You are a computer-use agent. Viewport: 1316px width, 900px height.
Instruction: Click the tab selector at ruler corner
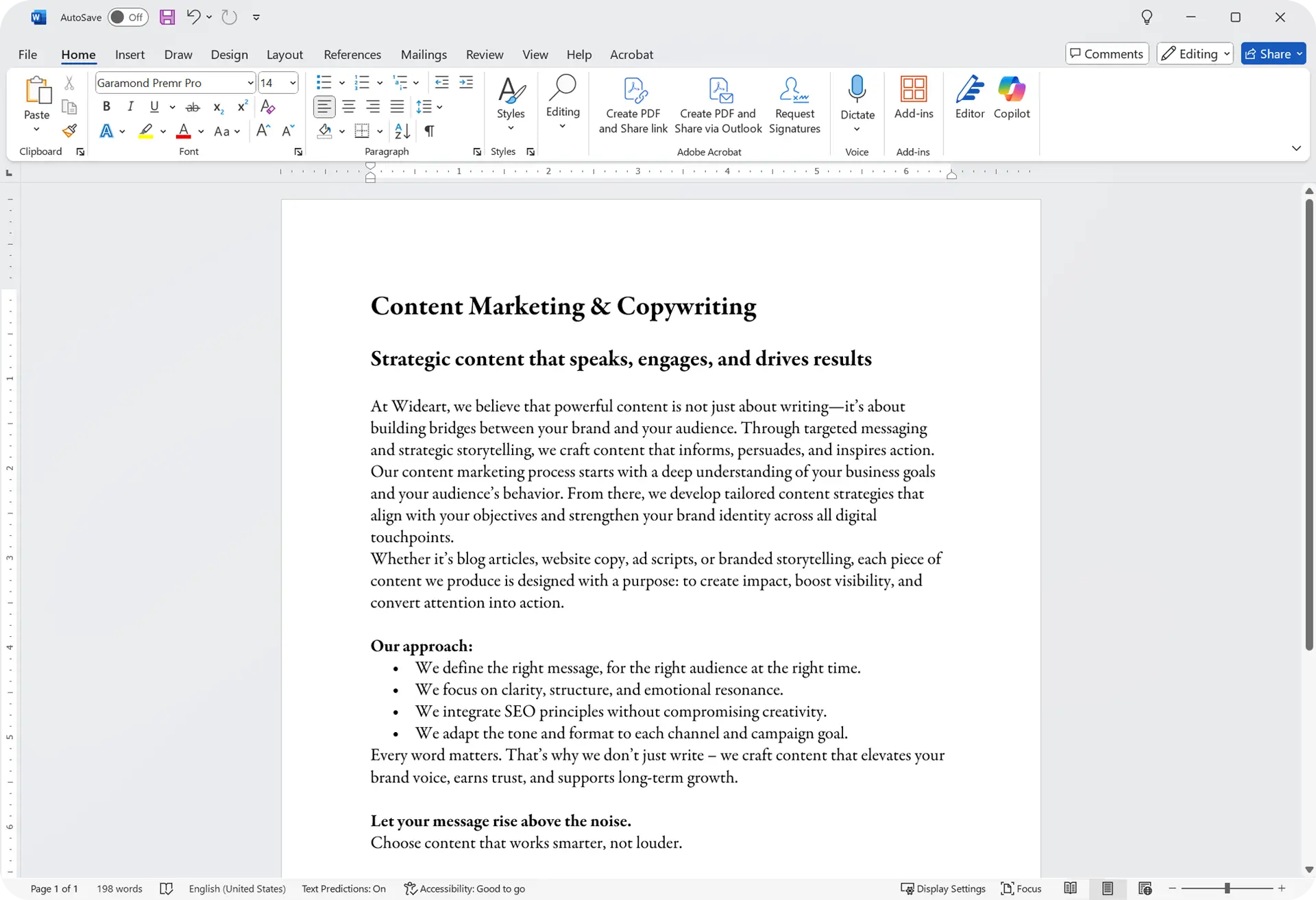9,173
